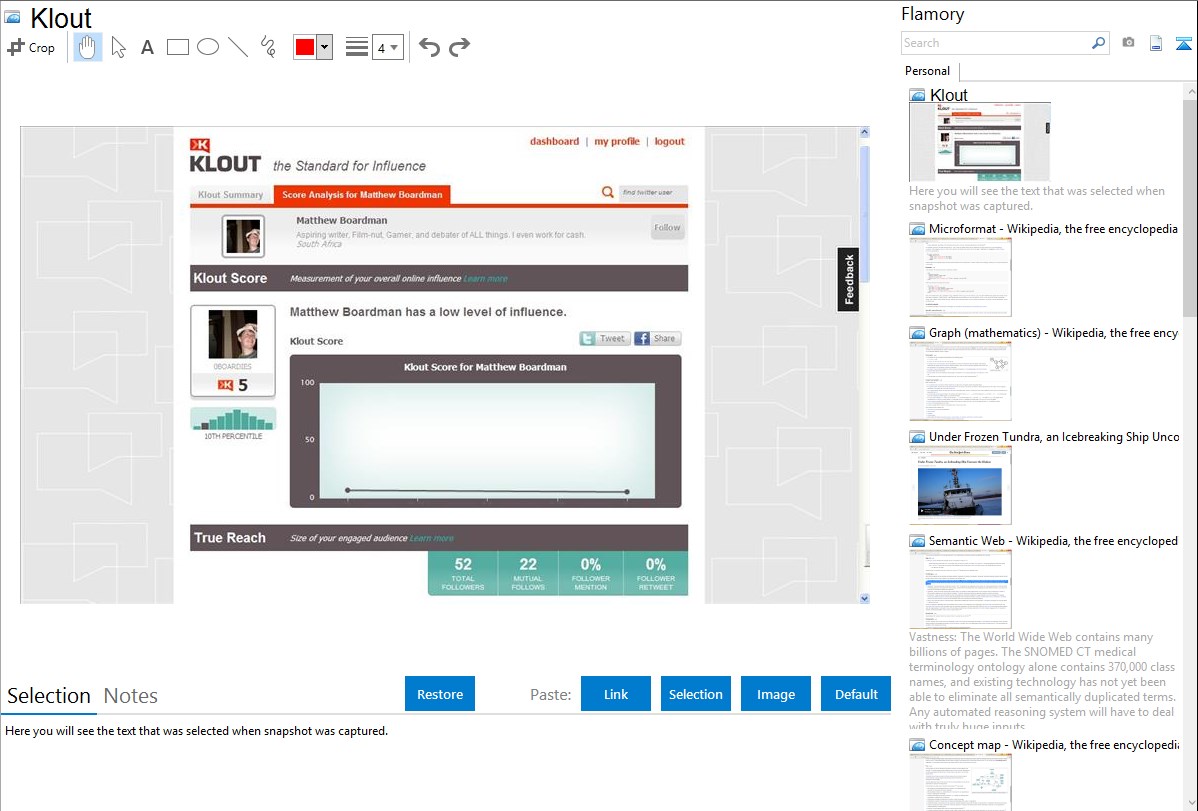The height and width of the screenshot is (811, 1198).
Task: Select the ellipse shape tool
Action: pyautogui.click(x=208, y=47)
